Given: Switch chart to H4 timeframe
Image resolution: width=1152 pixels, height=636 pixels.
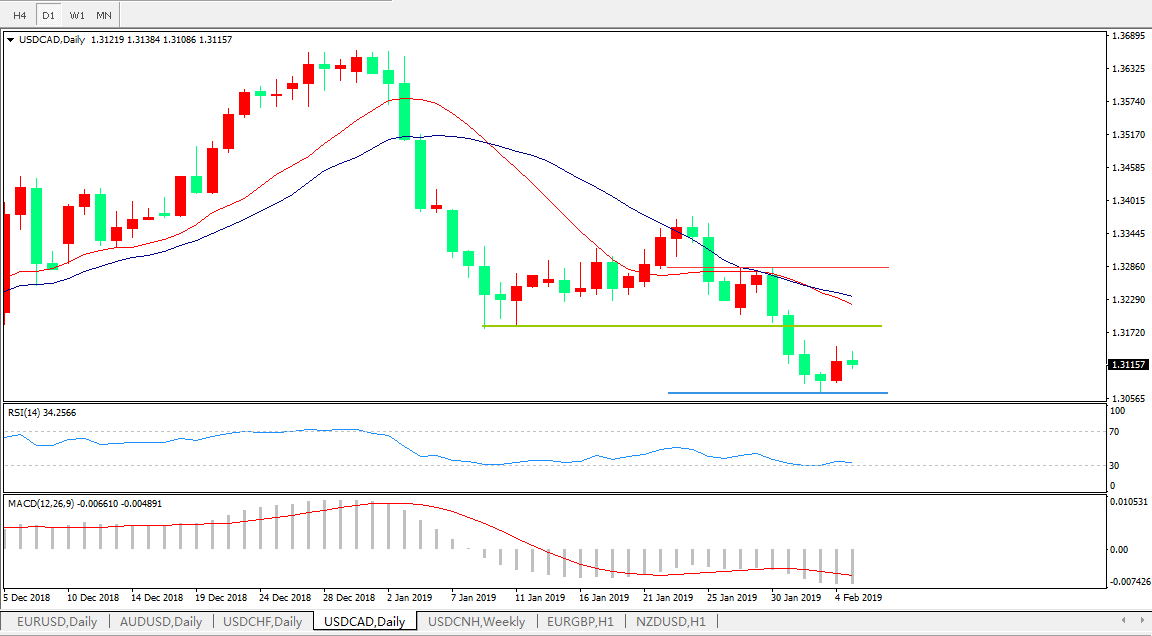Looking at the screenshot, I should pos(19,16).
